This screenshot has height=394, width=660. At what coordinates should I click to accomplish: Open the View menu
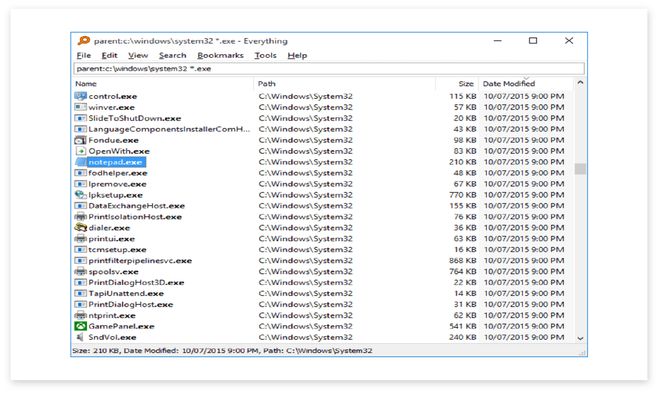pos(138,56)
